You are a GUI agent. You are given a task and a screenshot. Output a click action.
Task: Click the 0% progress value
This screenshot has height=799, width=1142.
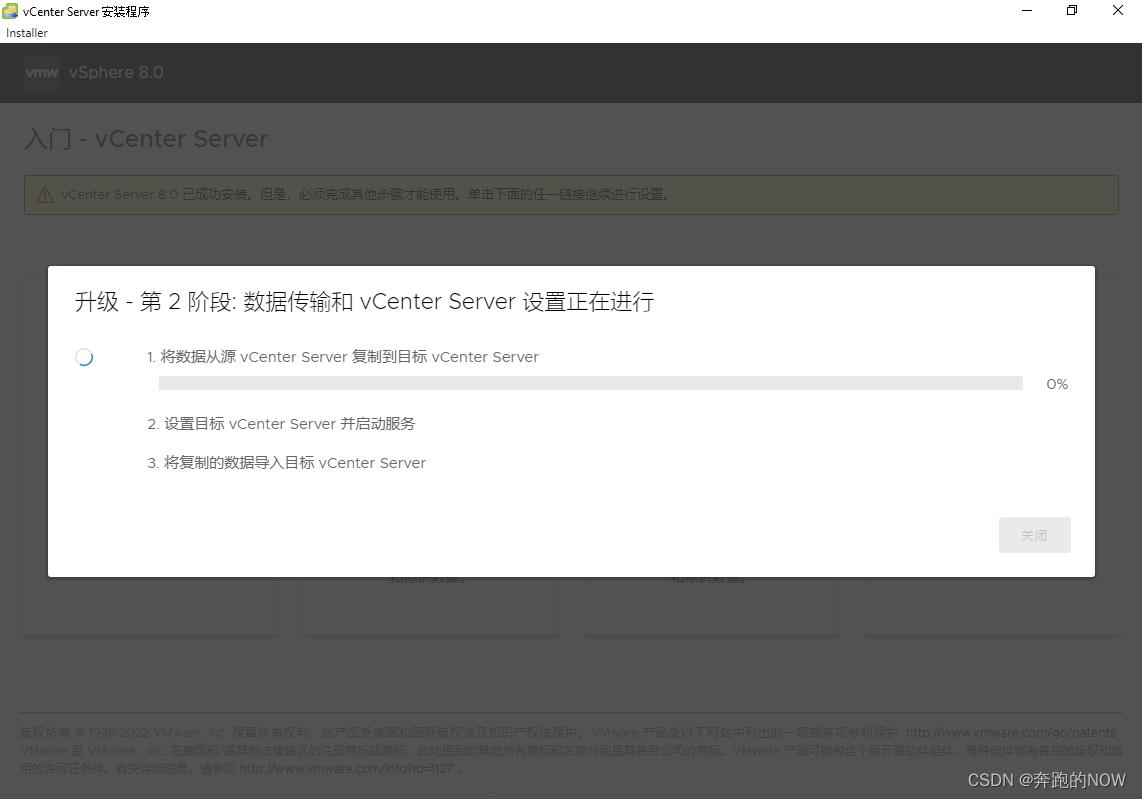point(1057,384)
